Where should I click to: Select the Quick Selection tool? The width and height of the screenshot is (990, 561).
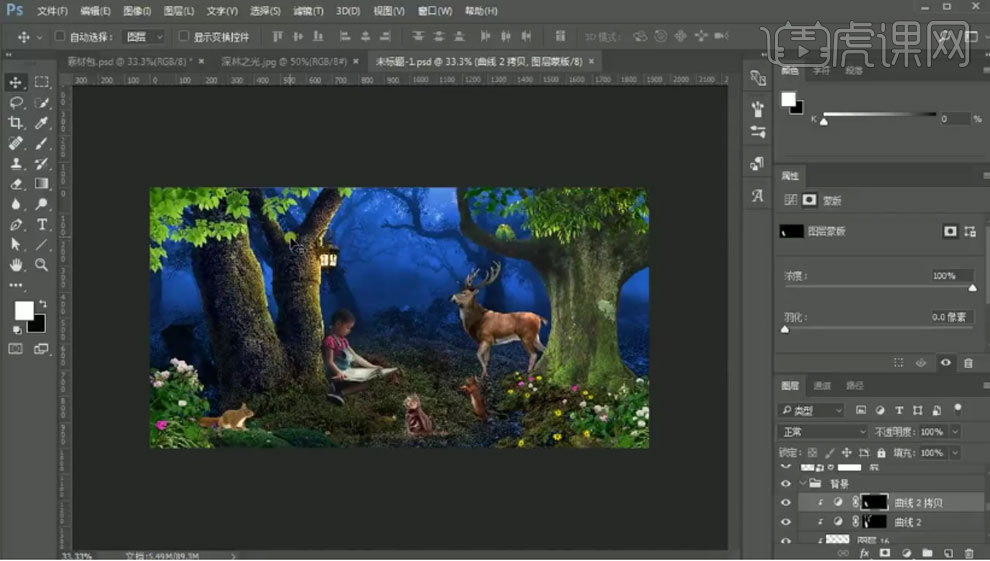(x=42, y=102)
